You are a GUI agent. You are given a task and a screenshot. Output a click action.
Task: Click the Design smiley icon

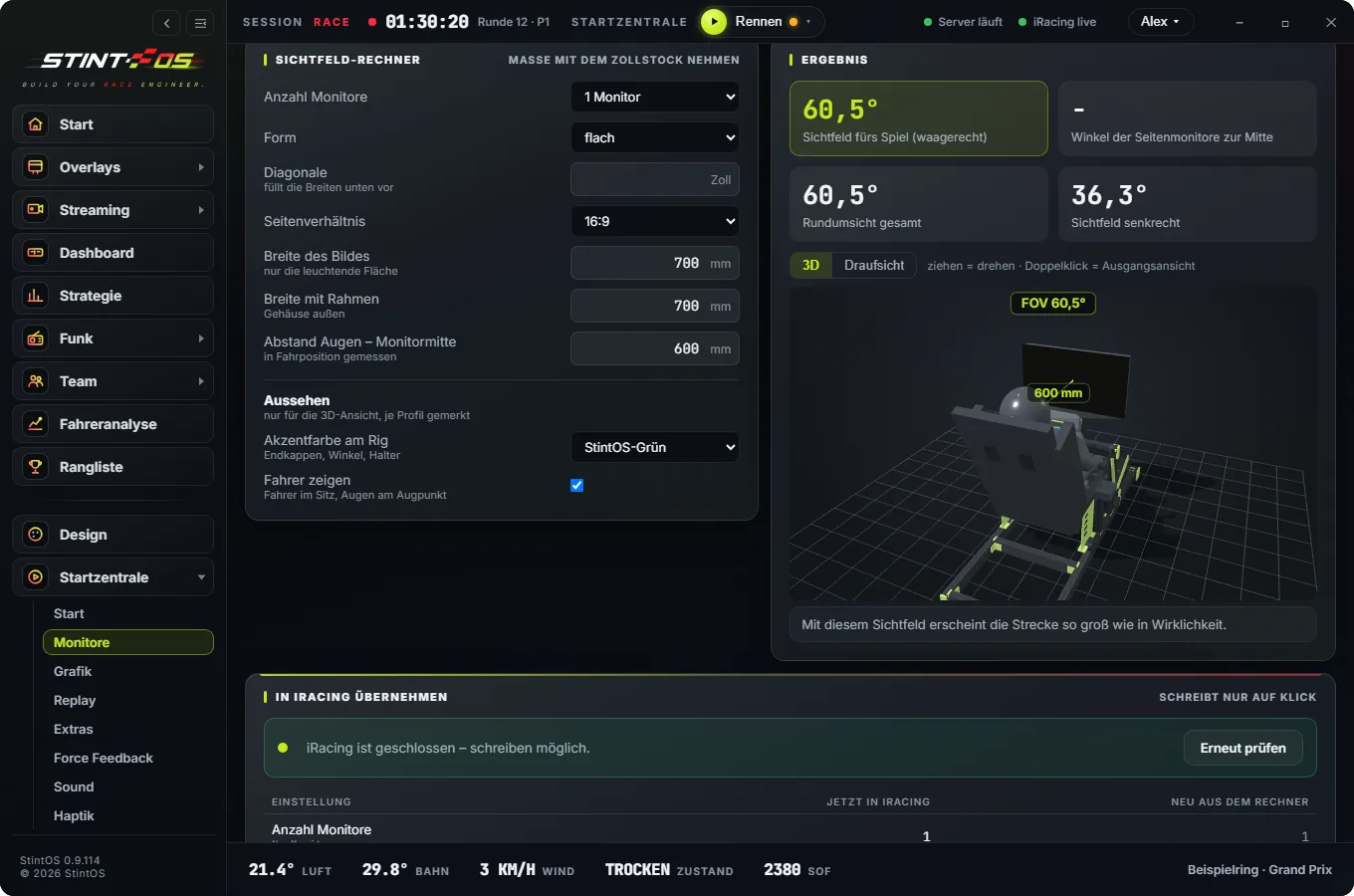point(36,535)
